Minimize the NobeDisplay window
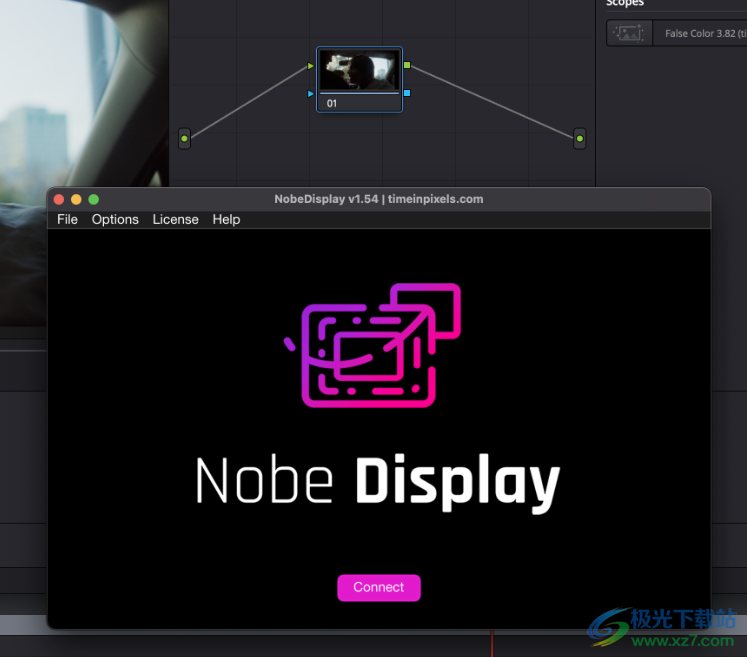 click(76, 199)
